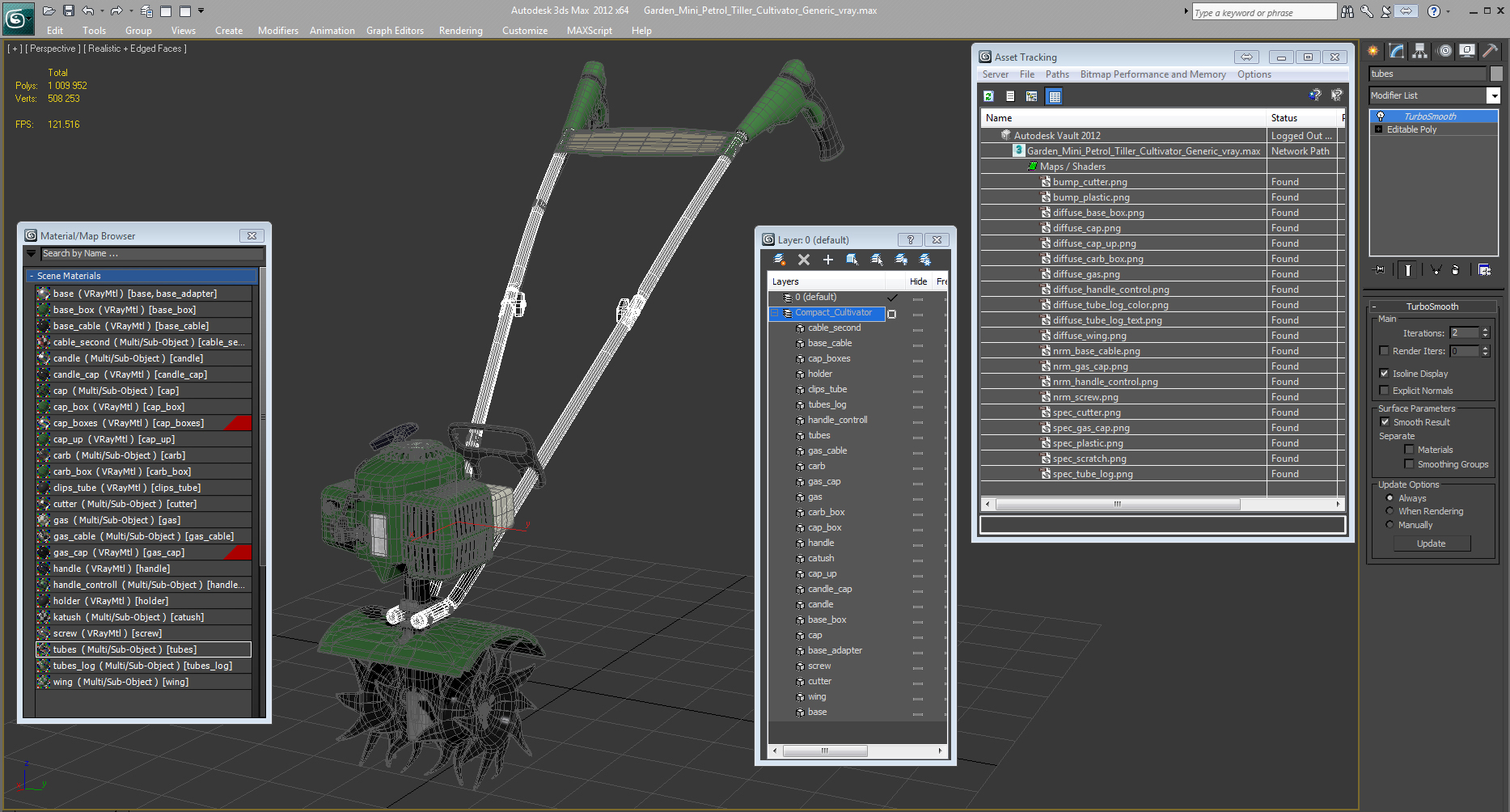Expand the Editable Poly plus node
The height and width of the screenshot is (812, 1510).
[x=1379, y=129]
